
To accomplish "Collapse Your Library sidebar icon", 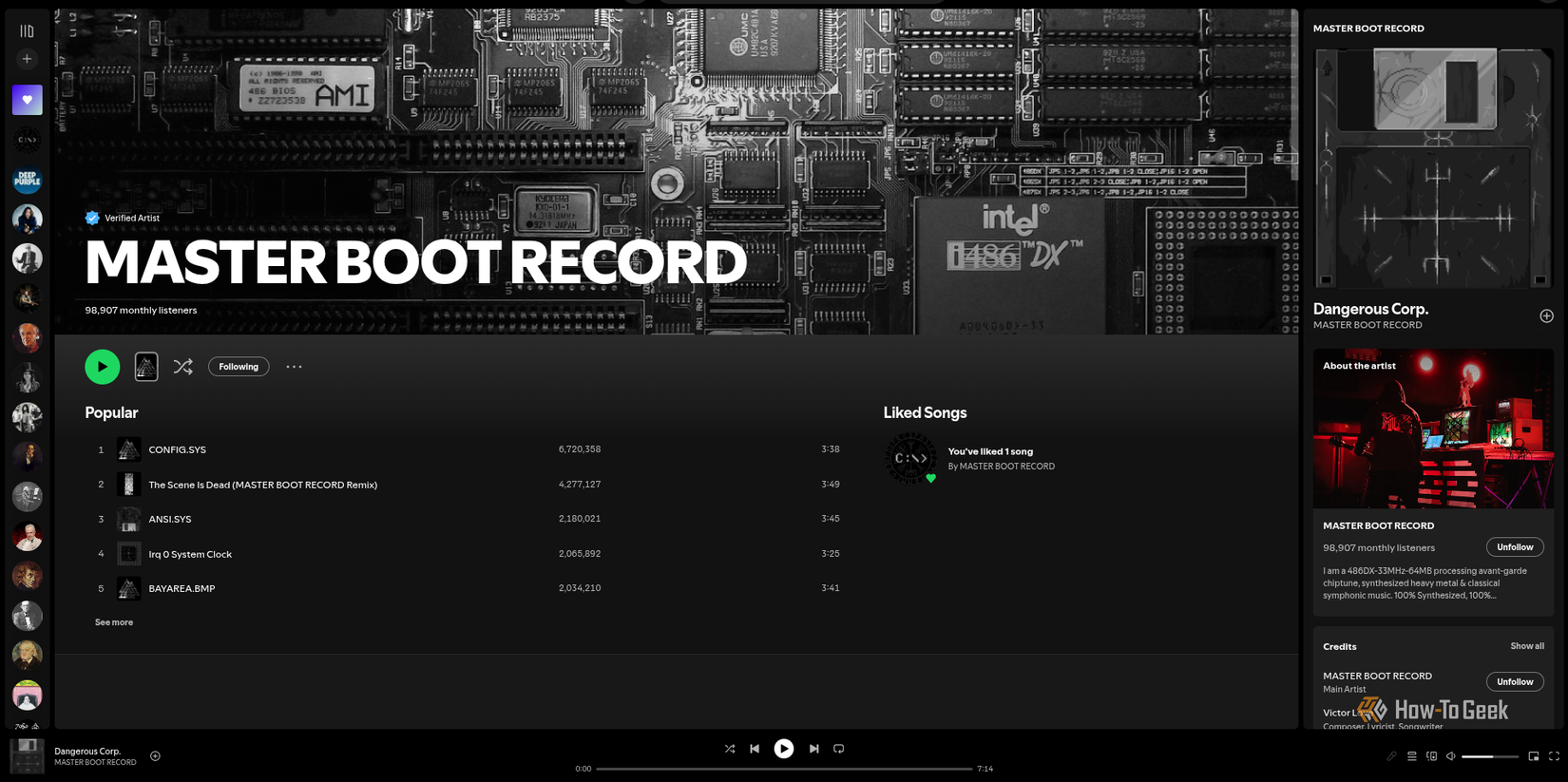I will click(x=27, y=30).
